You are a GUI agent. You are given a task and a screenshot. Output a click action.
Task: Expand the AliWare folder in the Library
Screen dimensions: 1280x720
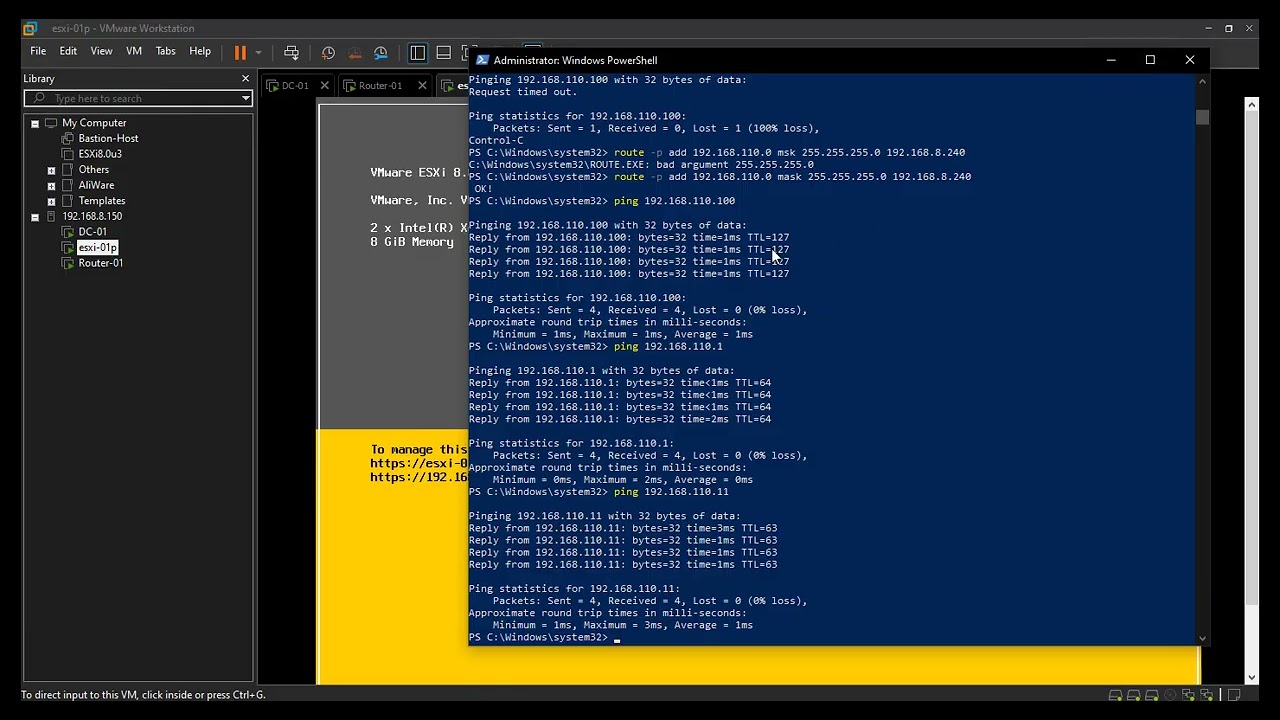tap(51, 185)
